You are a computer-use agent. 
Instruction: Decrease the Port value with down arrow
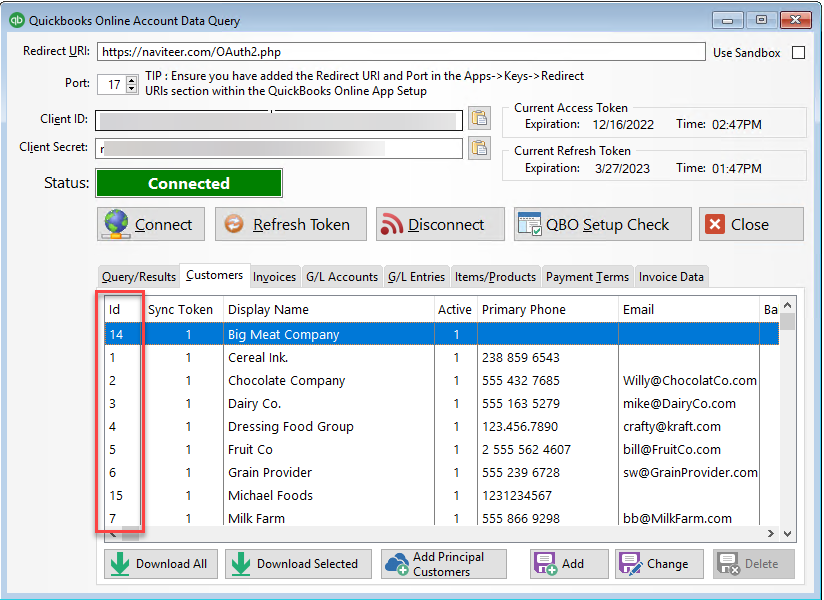[x=132, y=88]
